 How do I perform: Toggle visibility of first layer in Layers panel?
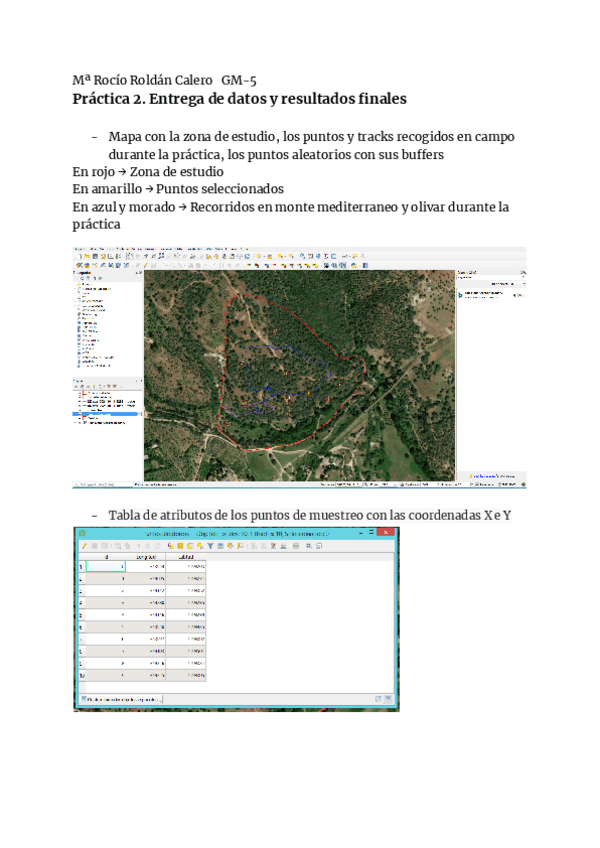78,394
